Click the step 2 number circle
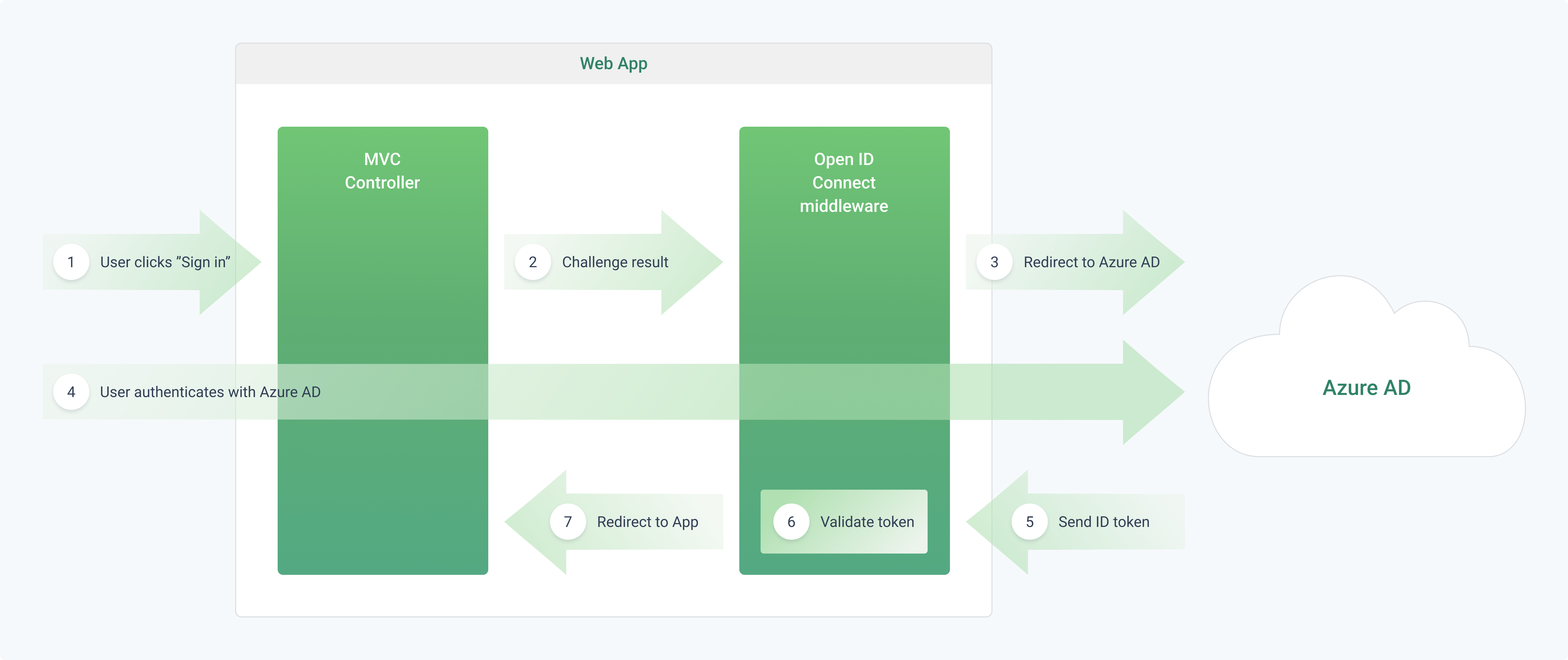 tap(533, 262)
